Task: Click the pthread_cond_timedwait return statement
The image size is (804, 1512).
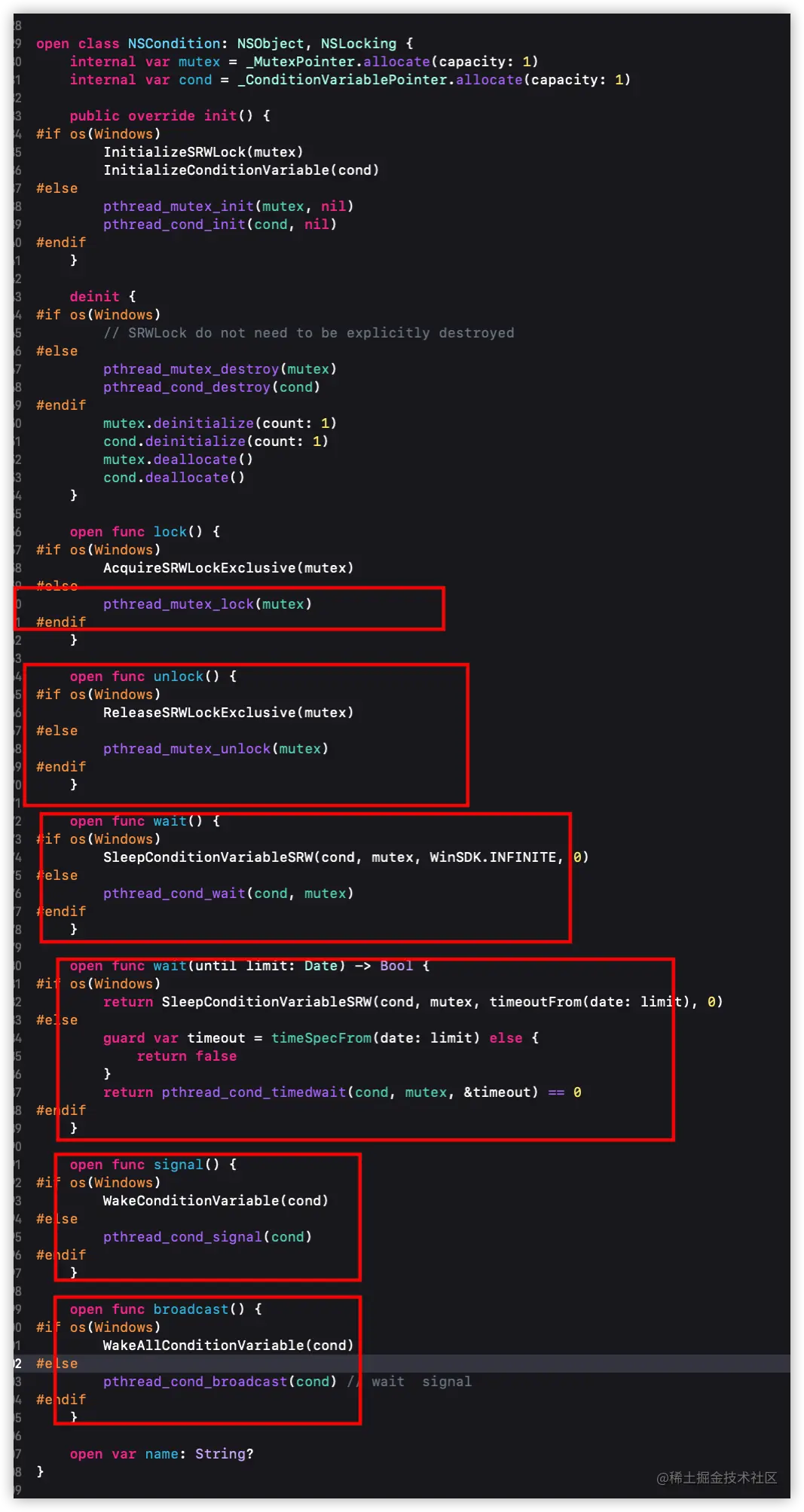Action: (x=342, y=1092)
